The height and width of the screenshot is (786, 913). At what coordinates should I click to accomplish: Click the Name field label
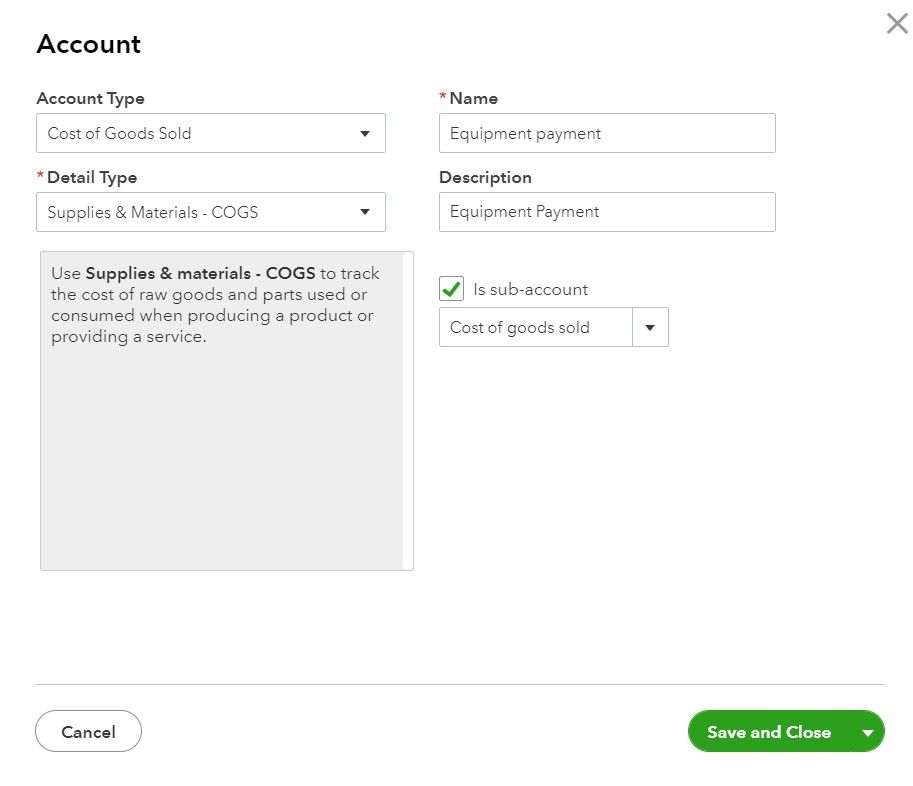(x=473, y=98)
